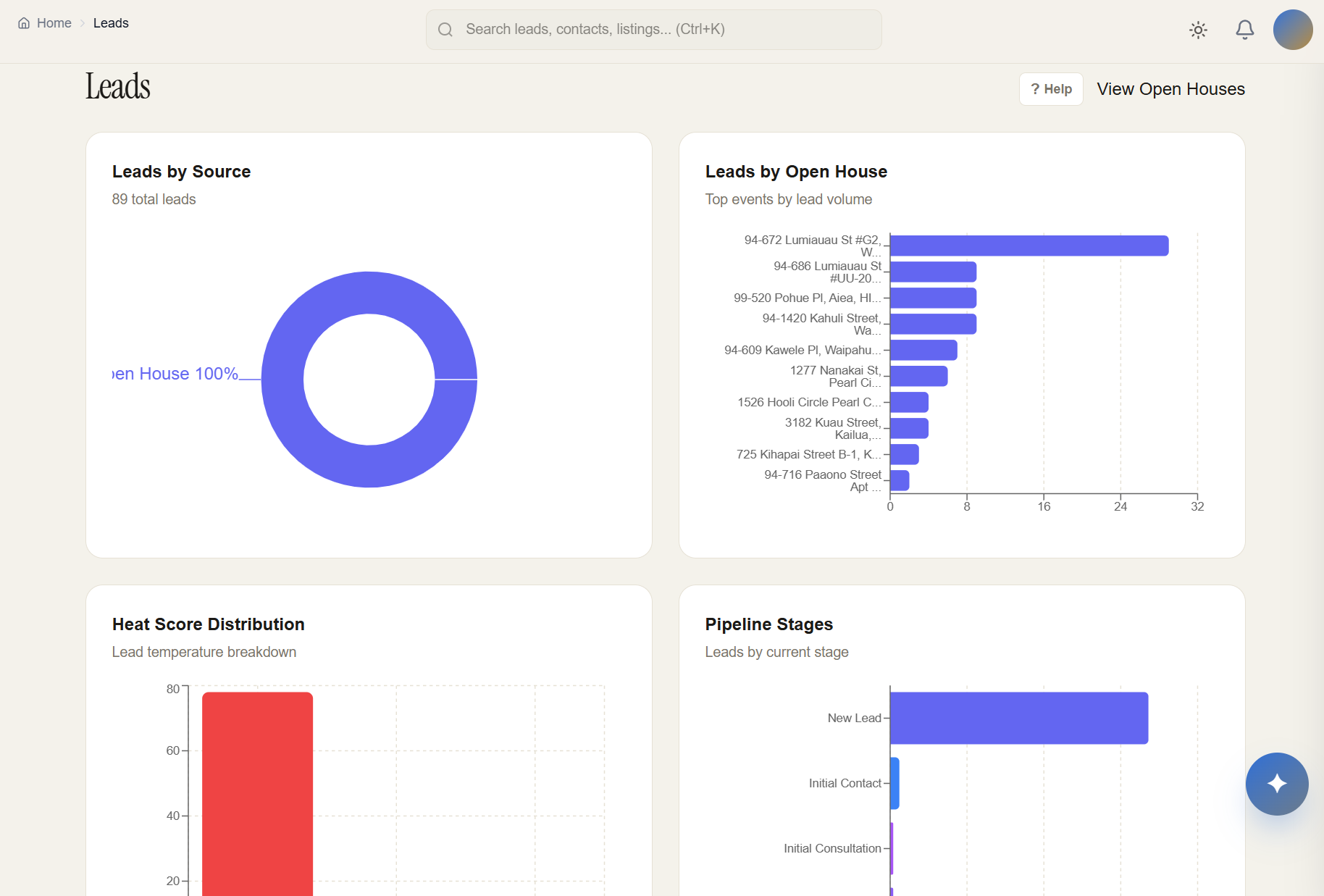Click the Initial Contact axis label

845,783
